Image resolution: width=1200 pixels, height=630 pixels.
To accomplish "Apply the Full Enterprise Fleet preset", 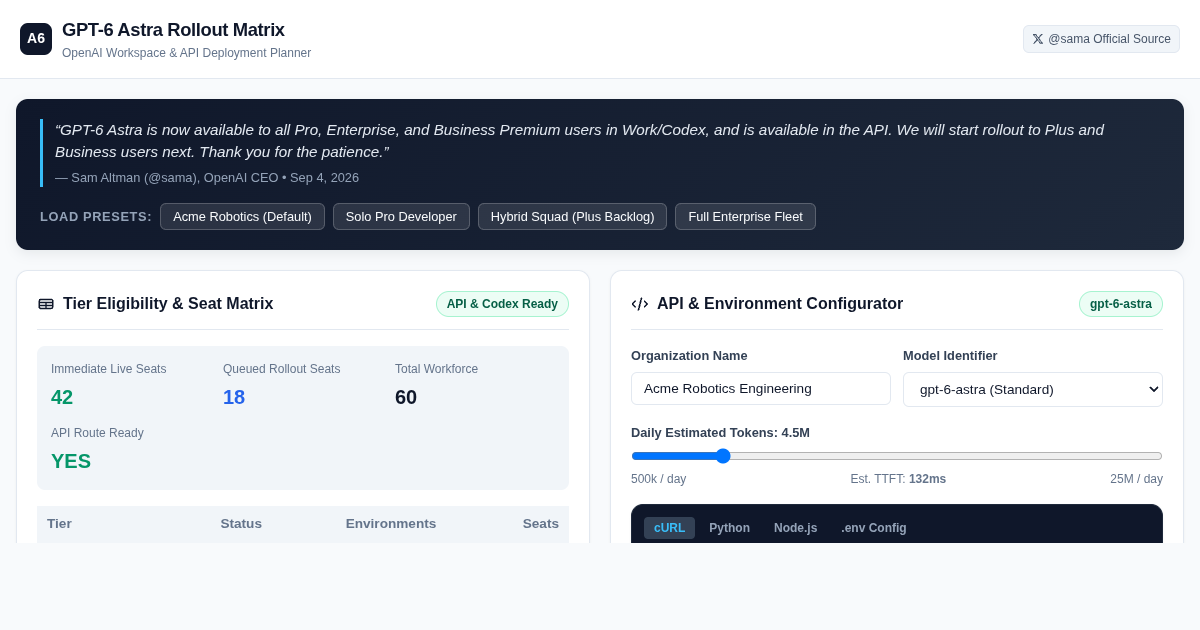I will 745,217.
